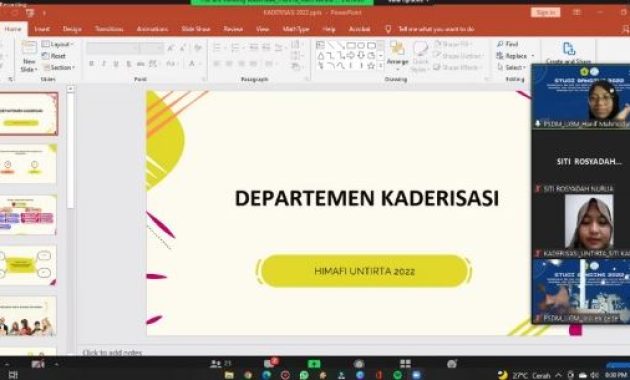Open the Replace dropdown arrow

[533, 56]
